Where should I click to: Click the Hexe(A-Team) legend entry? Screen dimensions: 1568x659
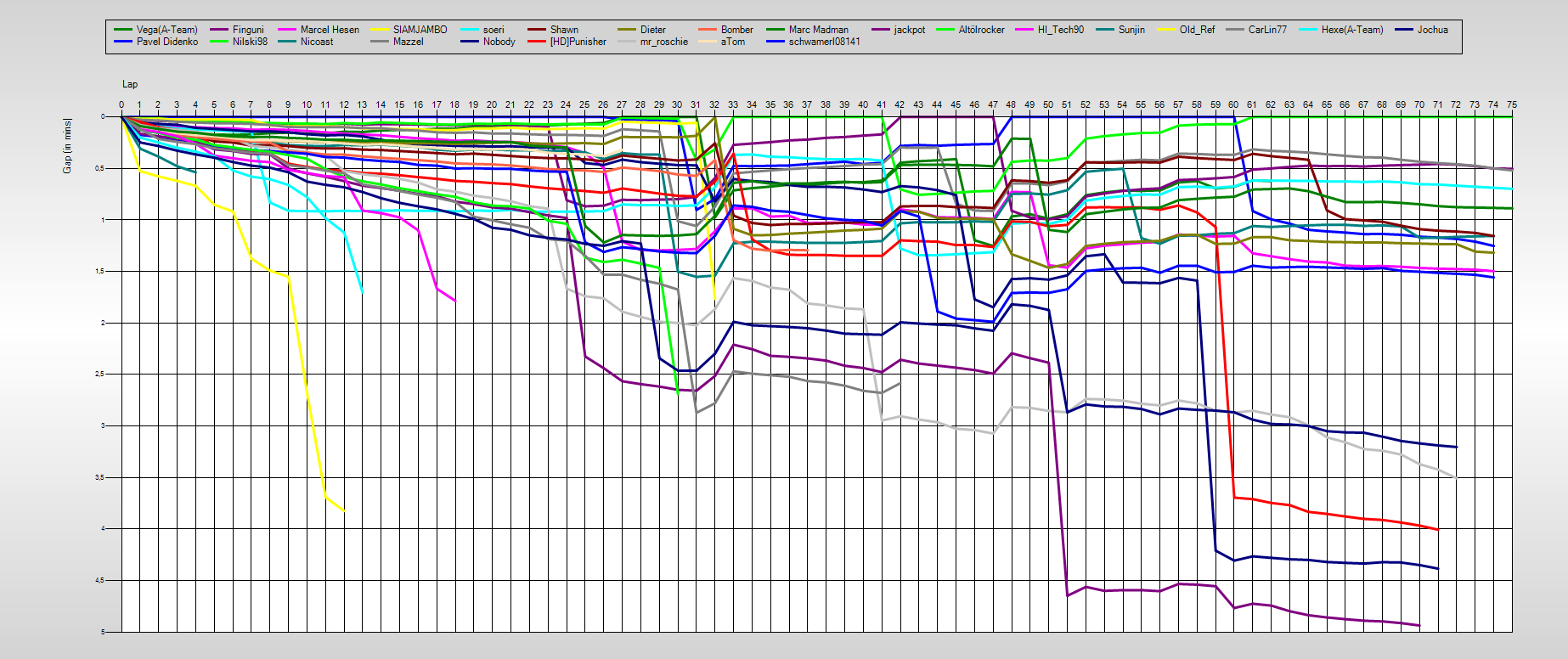point(1352,30)
